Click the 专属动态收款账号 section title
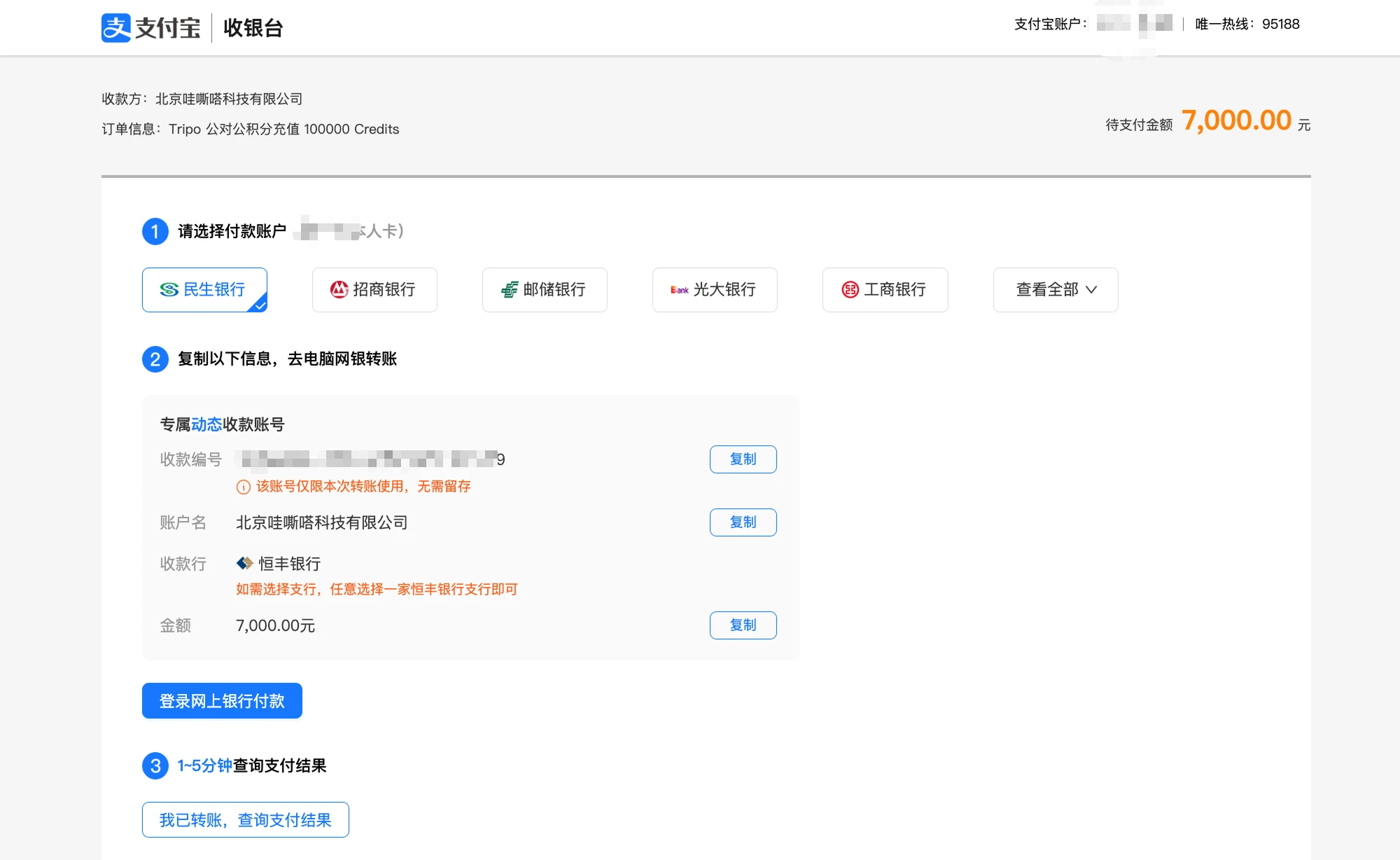Viewport: 1400px width, 860px height. (x=223, y=424)
